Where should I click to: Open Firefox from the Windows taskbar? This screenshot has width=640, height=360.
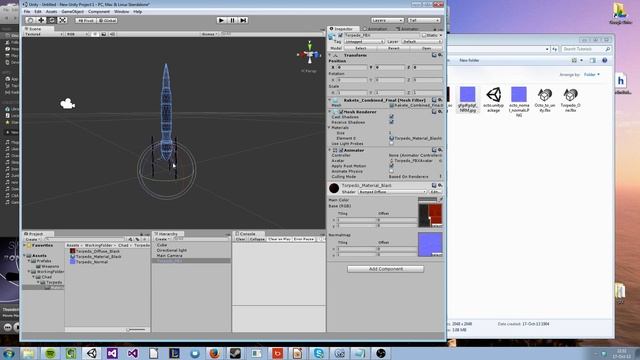[x=215, y=353]
